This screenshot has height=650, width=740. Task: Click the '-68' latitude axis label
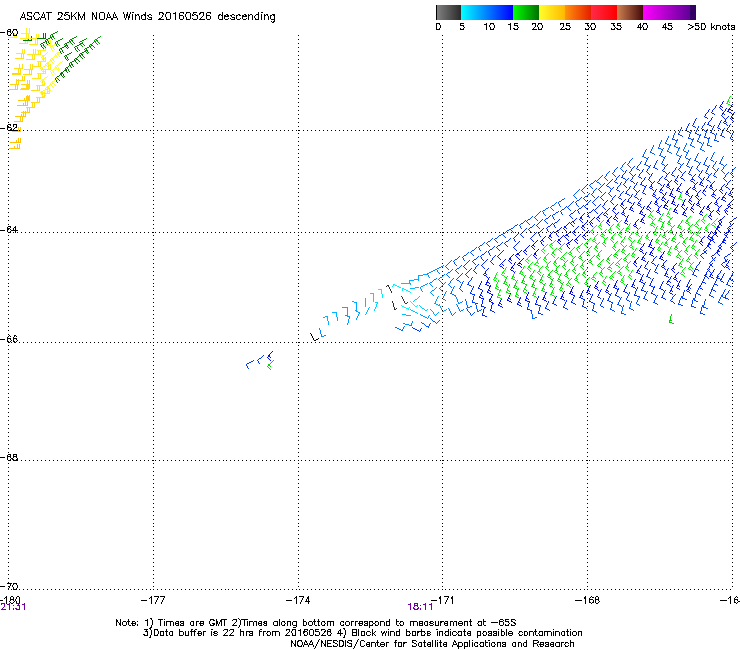click(x=9, y=458)
